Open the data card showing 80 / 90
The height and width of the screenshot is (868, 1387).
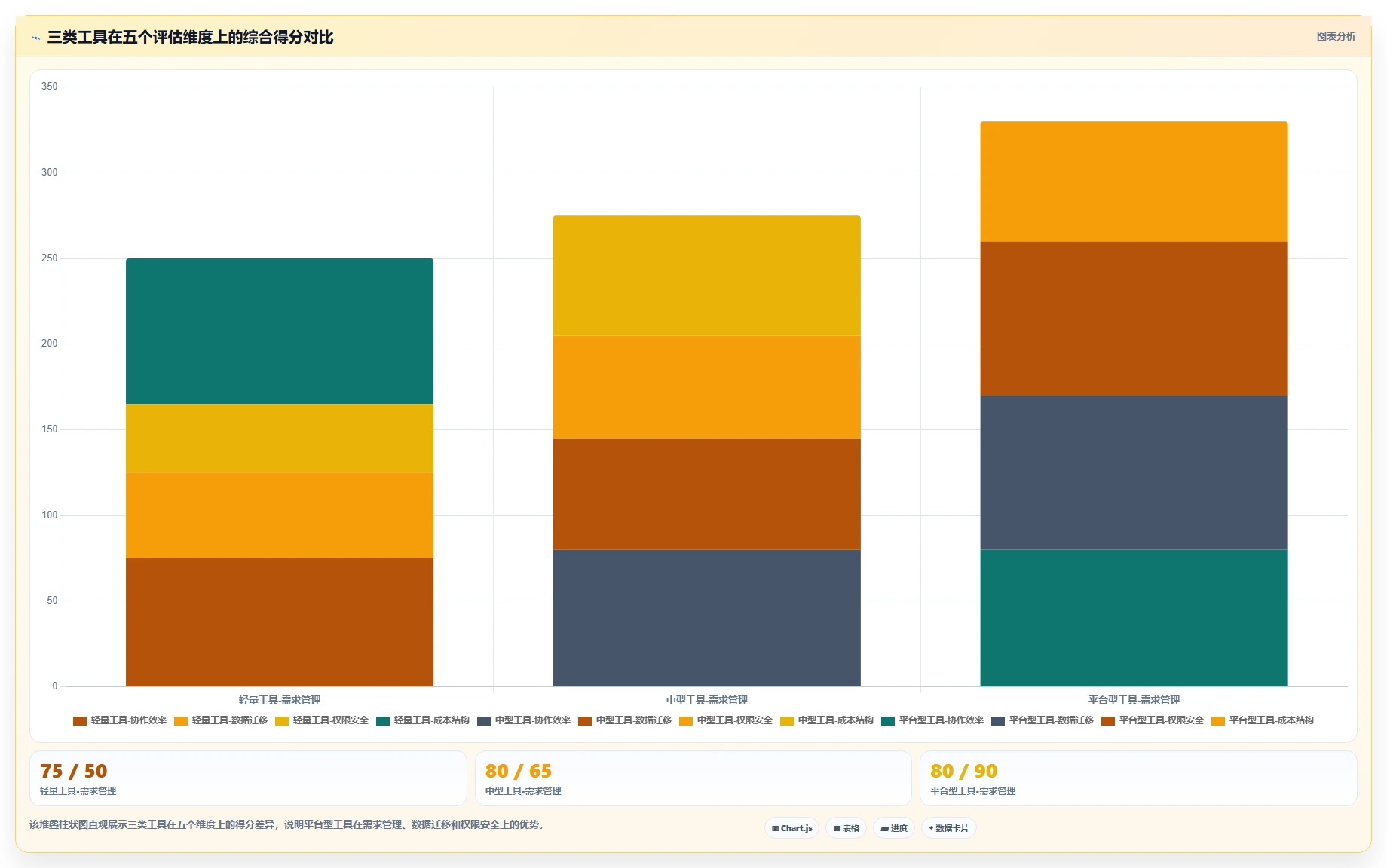pos(1138,778)
